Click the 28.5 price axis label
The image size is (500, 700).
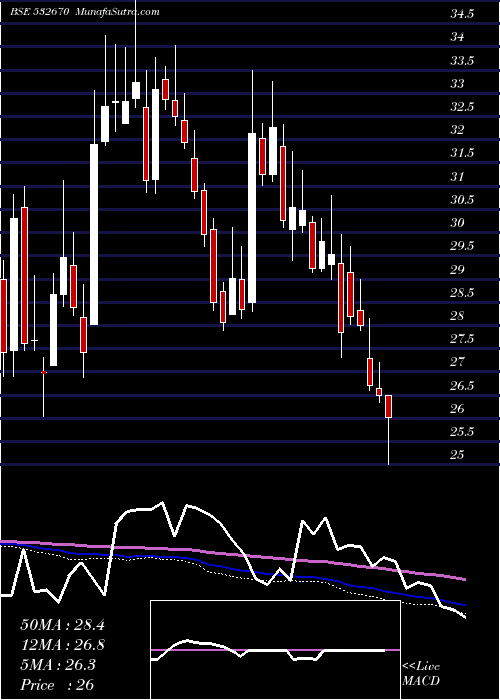pyautogui.click(x=462, y=292)
